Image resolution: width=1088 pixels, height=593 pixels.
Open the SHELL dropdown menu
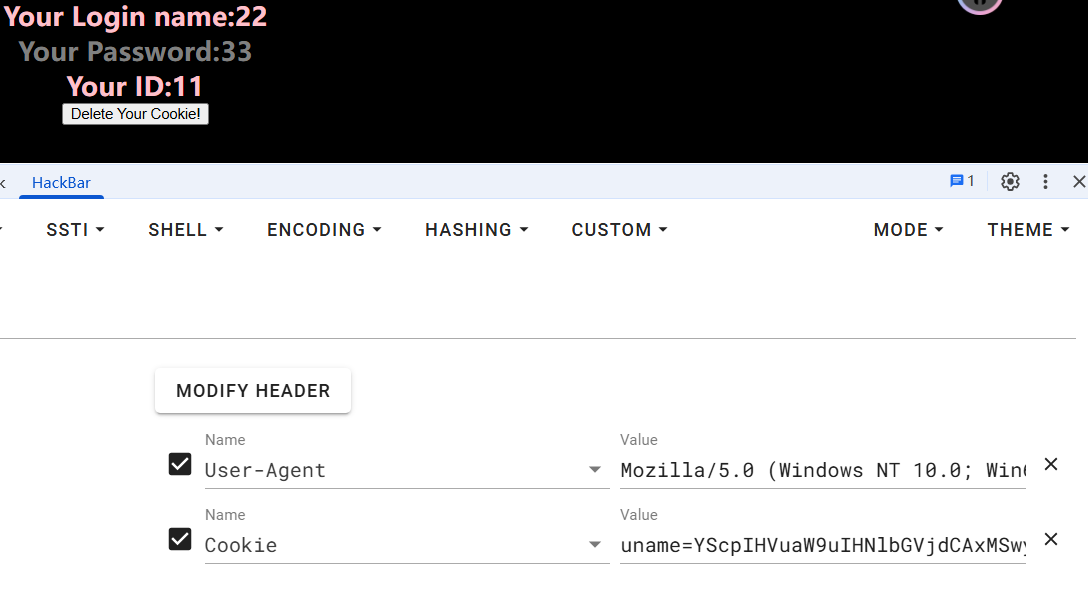pyautogui.click(x=185, y=230)
